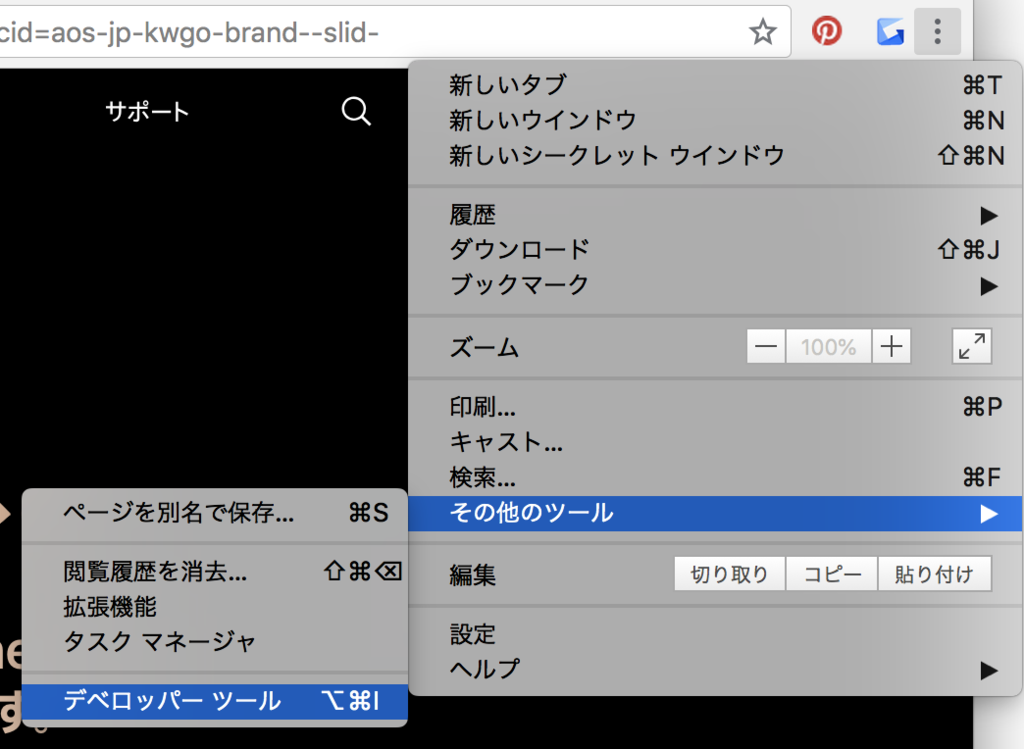Expand the ブックマーク submenu

point(715,285)
